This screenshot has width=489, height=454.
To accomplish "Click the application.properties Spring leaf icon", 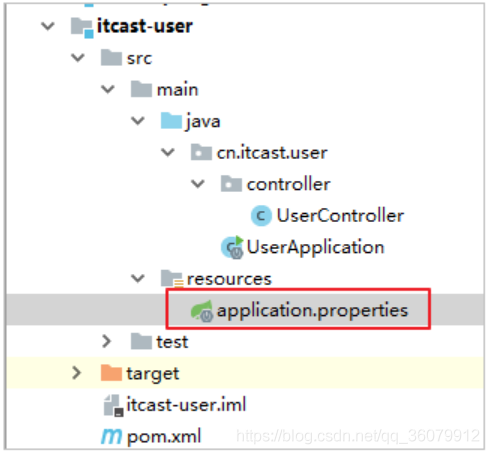I will pyautogui.click(x=202, y=311).
